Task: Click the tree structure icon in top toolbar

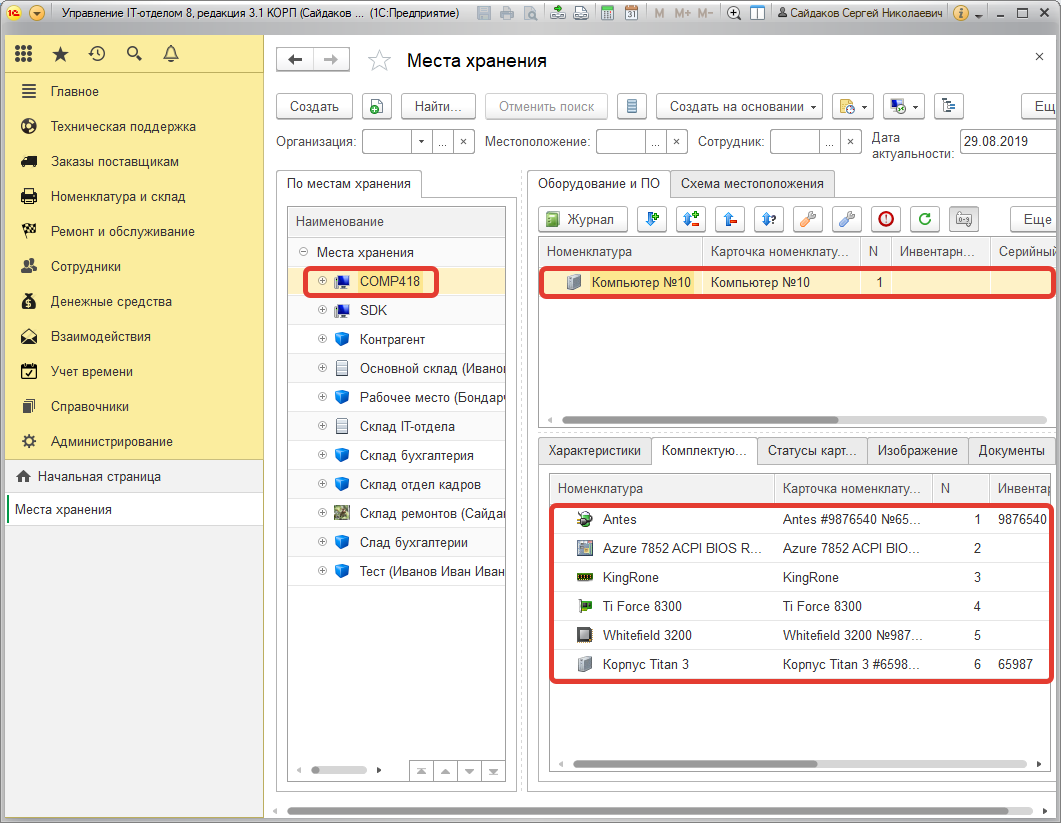Action: 949,106
